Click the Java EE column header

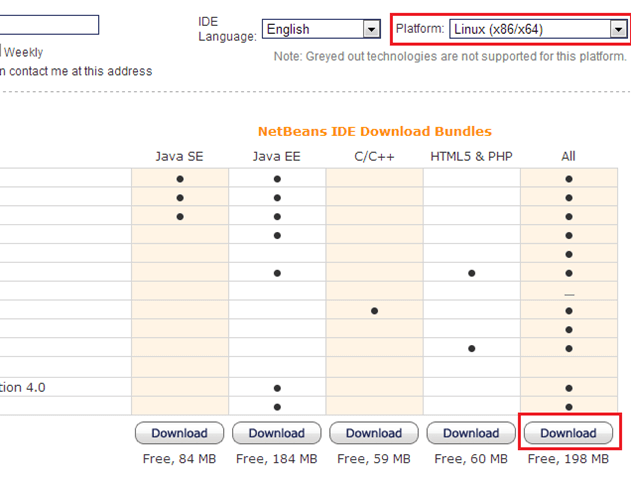[x=277, y=156]
